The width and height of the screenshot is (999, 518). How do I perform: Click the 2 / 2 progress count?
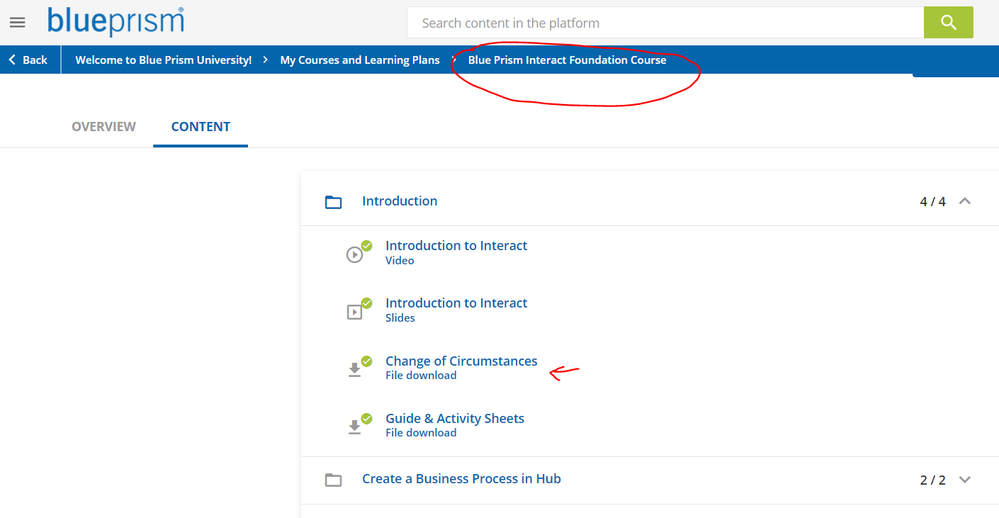932,480
